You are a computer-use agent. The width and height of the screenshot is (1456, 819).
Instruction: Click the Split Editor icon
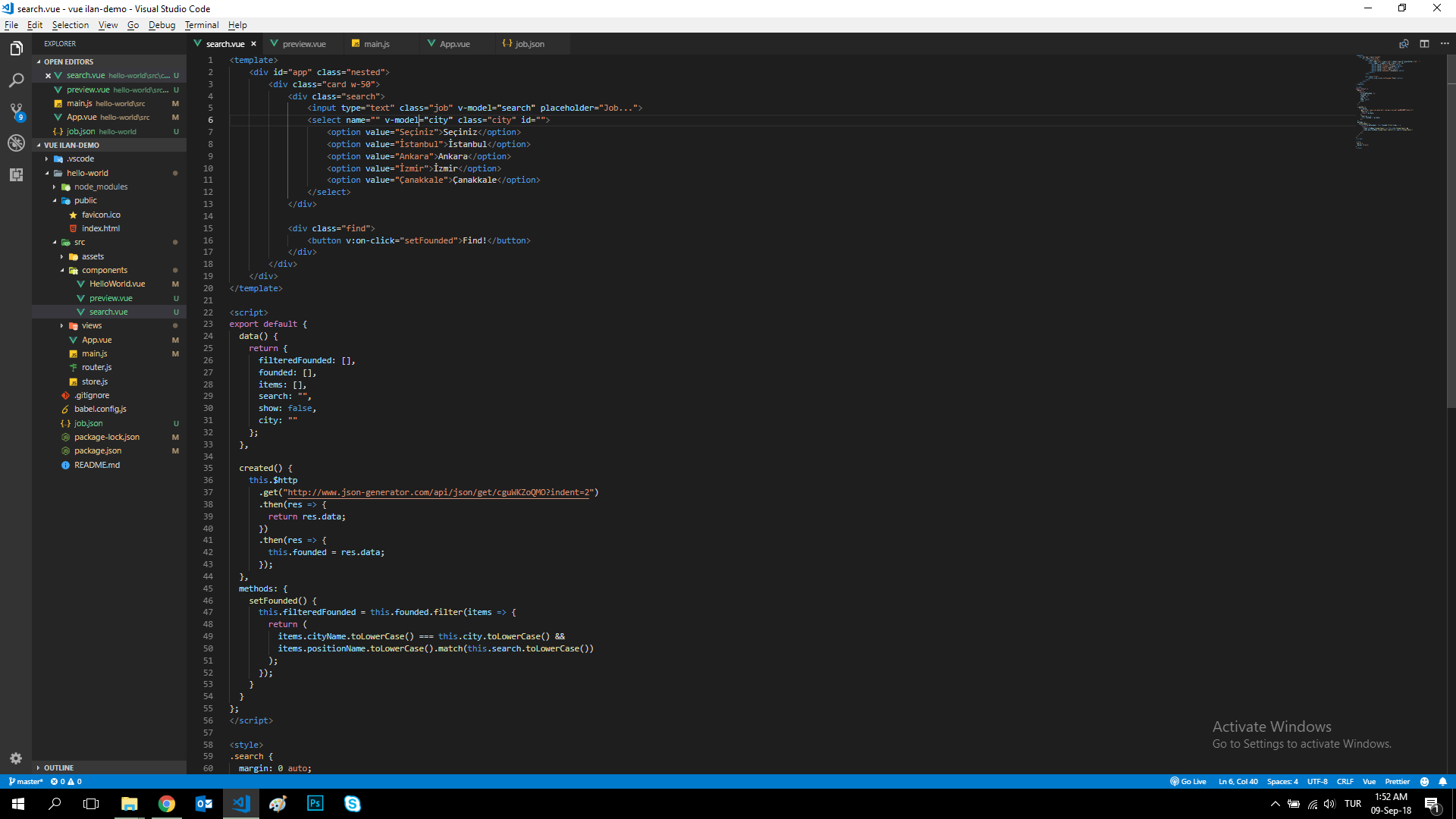[x=1424, y=44]
